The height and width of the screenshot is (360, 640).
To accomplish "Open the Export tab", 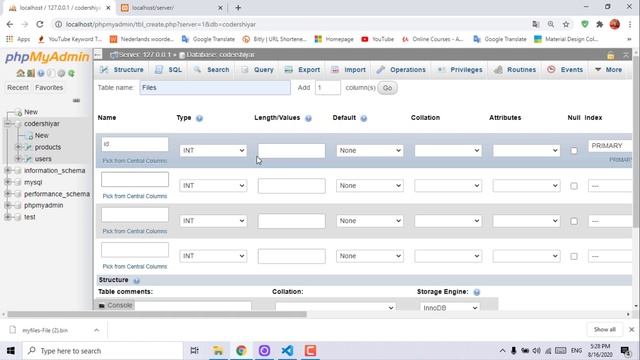I will [302, 70].
